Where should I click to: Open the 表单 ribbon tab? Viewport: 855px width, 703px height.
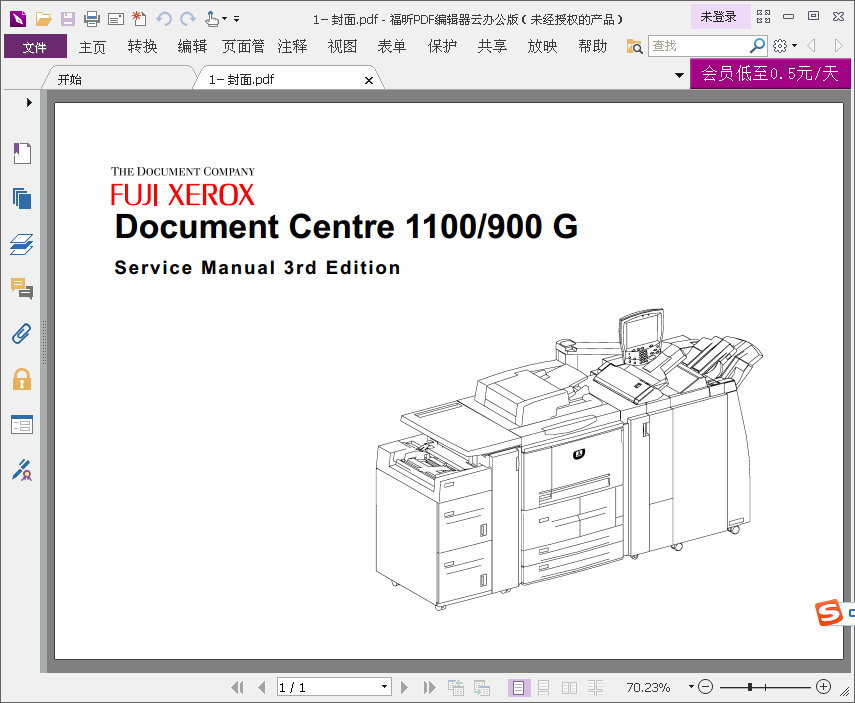pyautogui.click(x=392, y=46)
